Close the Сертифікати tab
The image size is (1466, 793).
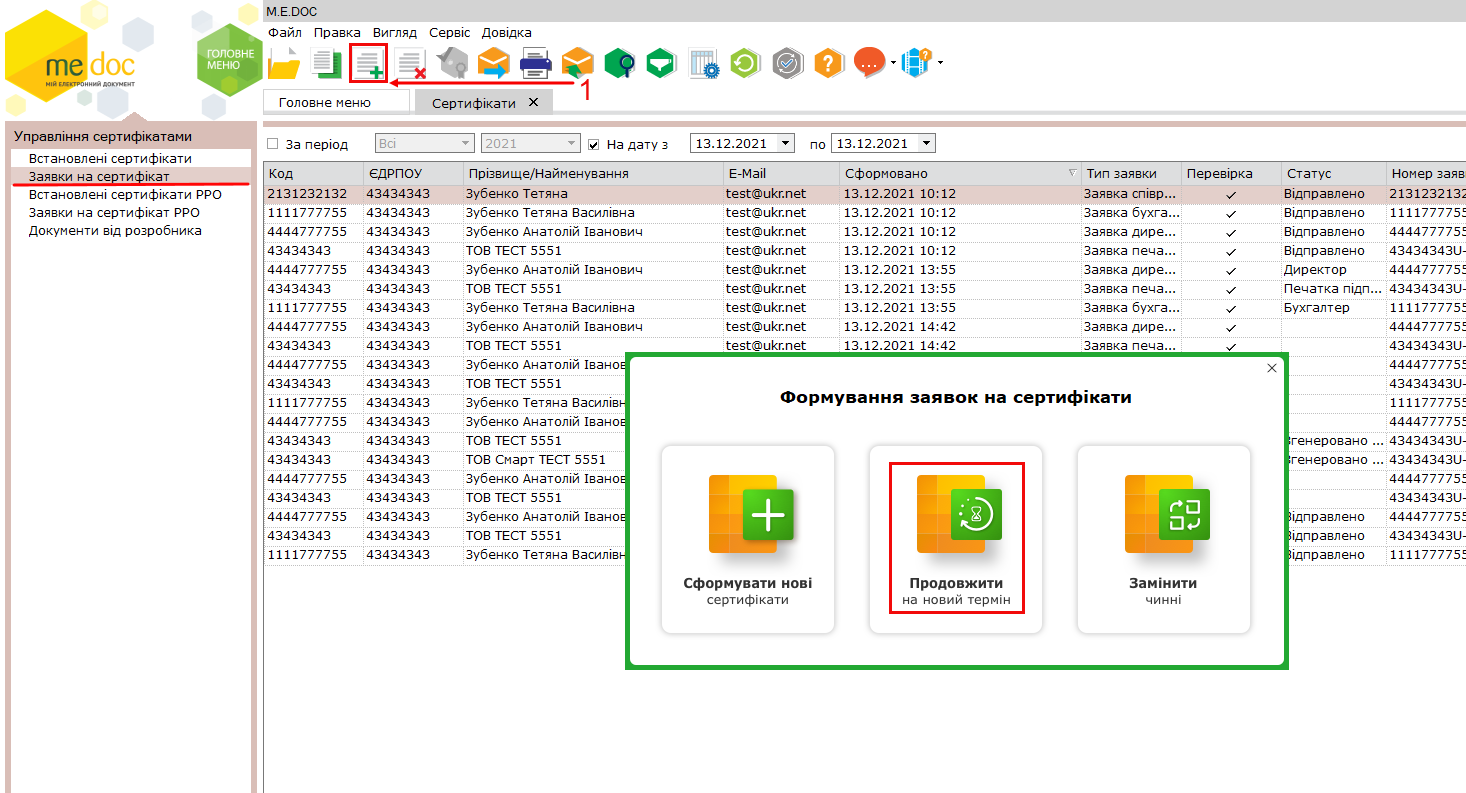click(533, 102)
